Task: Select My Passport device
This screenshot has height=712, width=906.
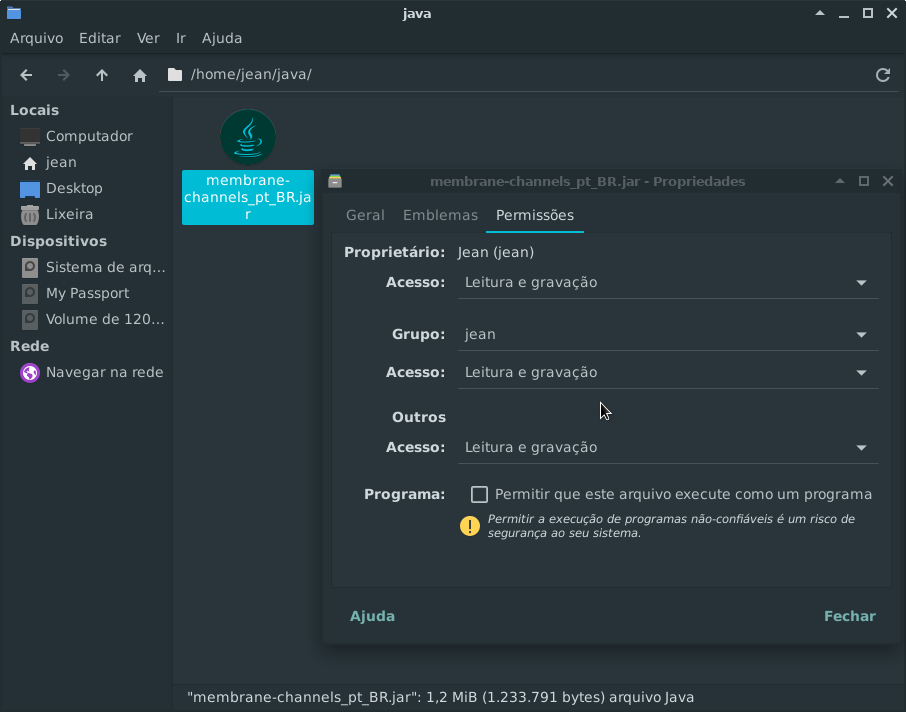Action: 87,293
